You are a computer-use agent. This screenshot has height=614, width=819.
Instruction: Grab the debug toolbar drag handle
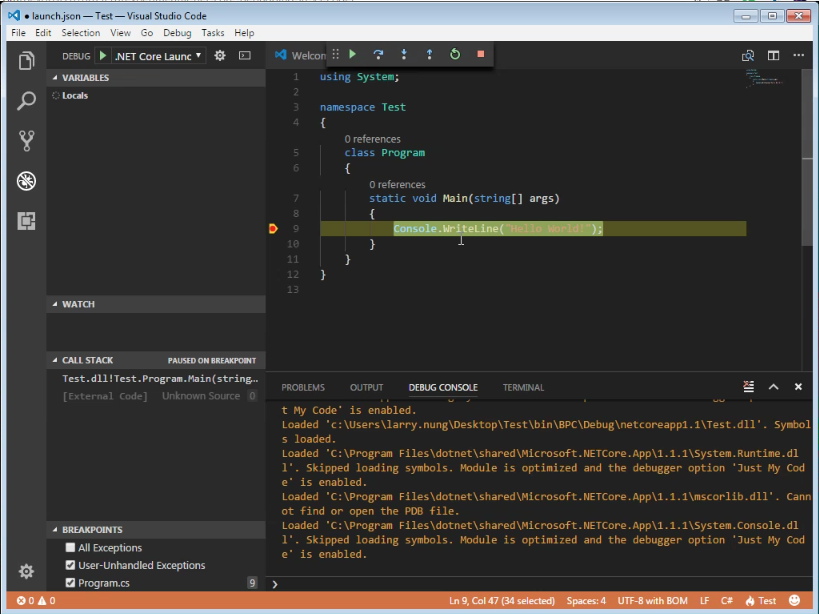335,54
